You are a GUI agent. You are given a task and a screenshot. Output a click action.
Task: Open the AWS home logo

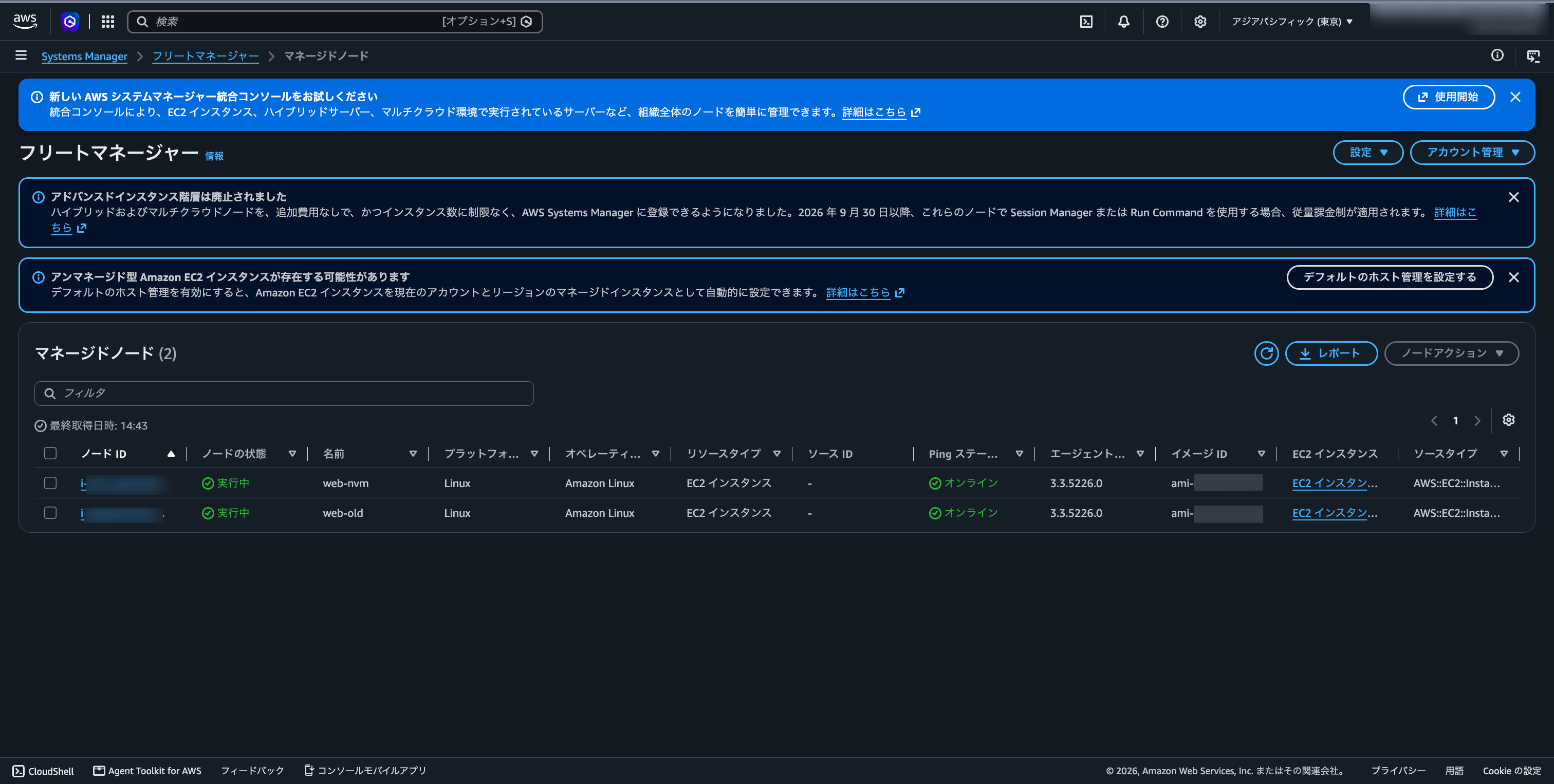[x=25, y=21]
